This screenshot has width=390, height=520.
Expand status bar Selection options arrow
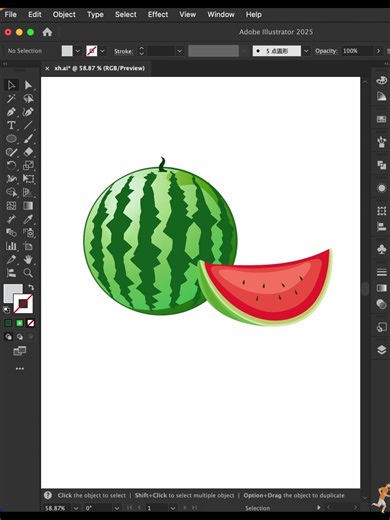click(x=319, y=508)
